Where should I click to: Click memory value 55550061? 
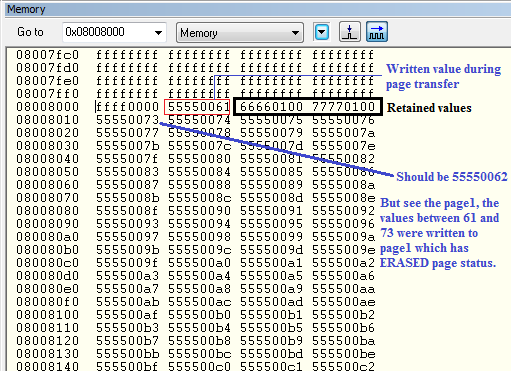tap(199, 107)
